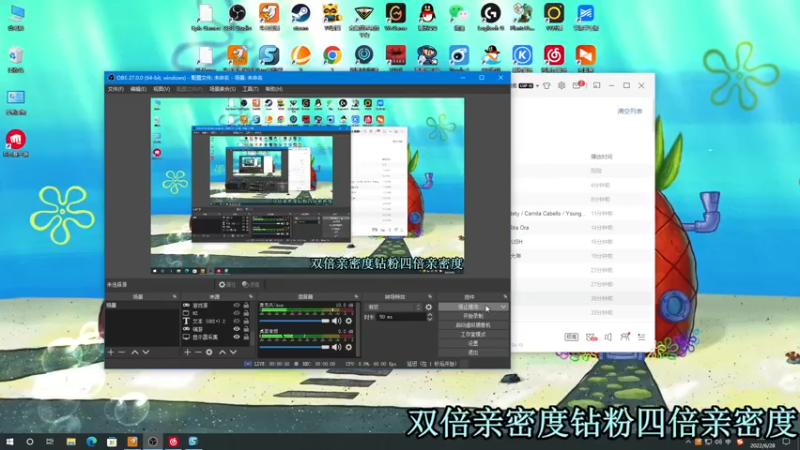Screen dimensions: 800x450
Task: Remove the selected source with the minus icon
Action: (x=198, y=352)
